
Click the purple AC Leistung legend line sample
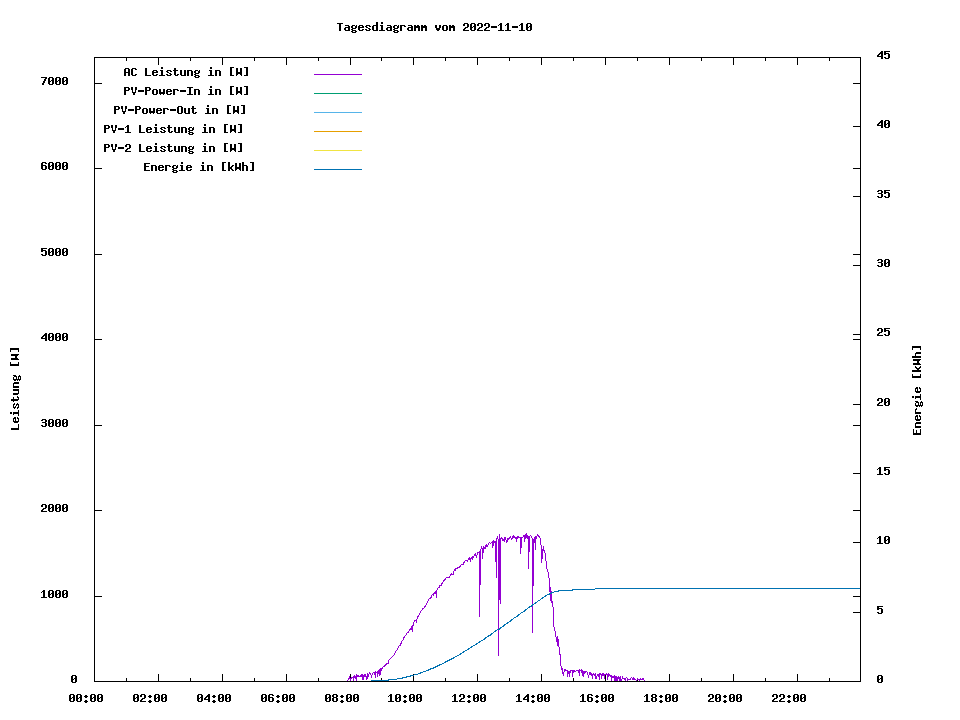point(337,74)
